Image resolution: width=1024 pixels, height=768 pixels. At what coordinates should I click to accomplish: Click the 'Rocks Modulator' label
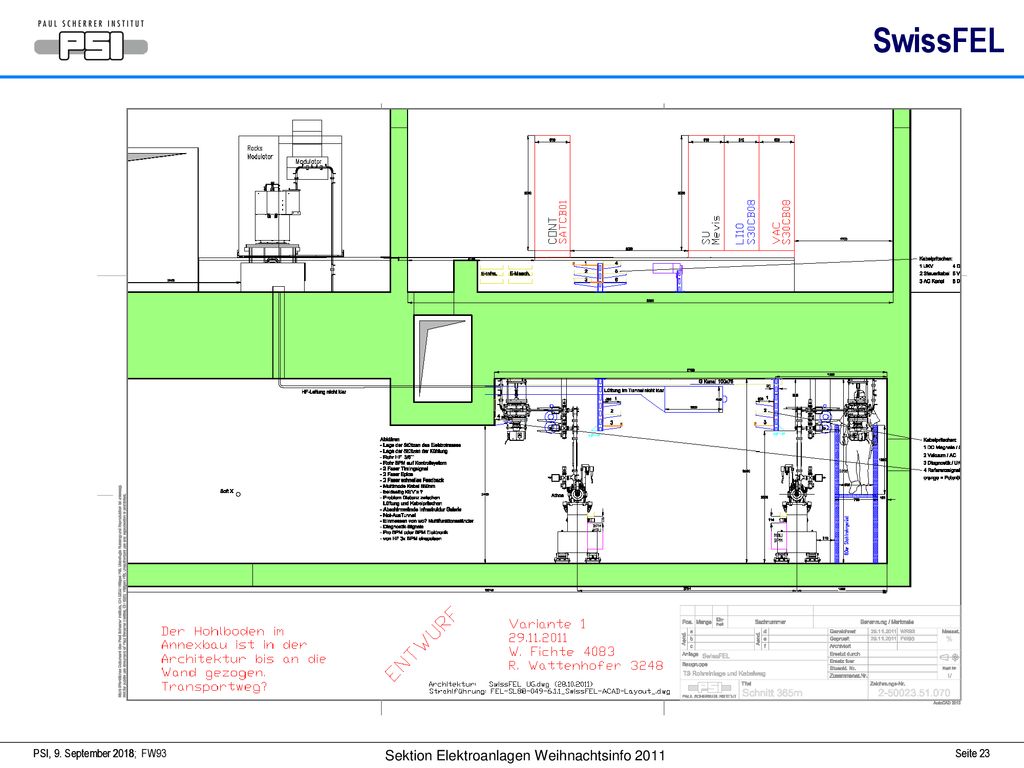coord(259,152)
